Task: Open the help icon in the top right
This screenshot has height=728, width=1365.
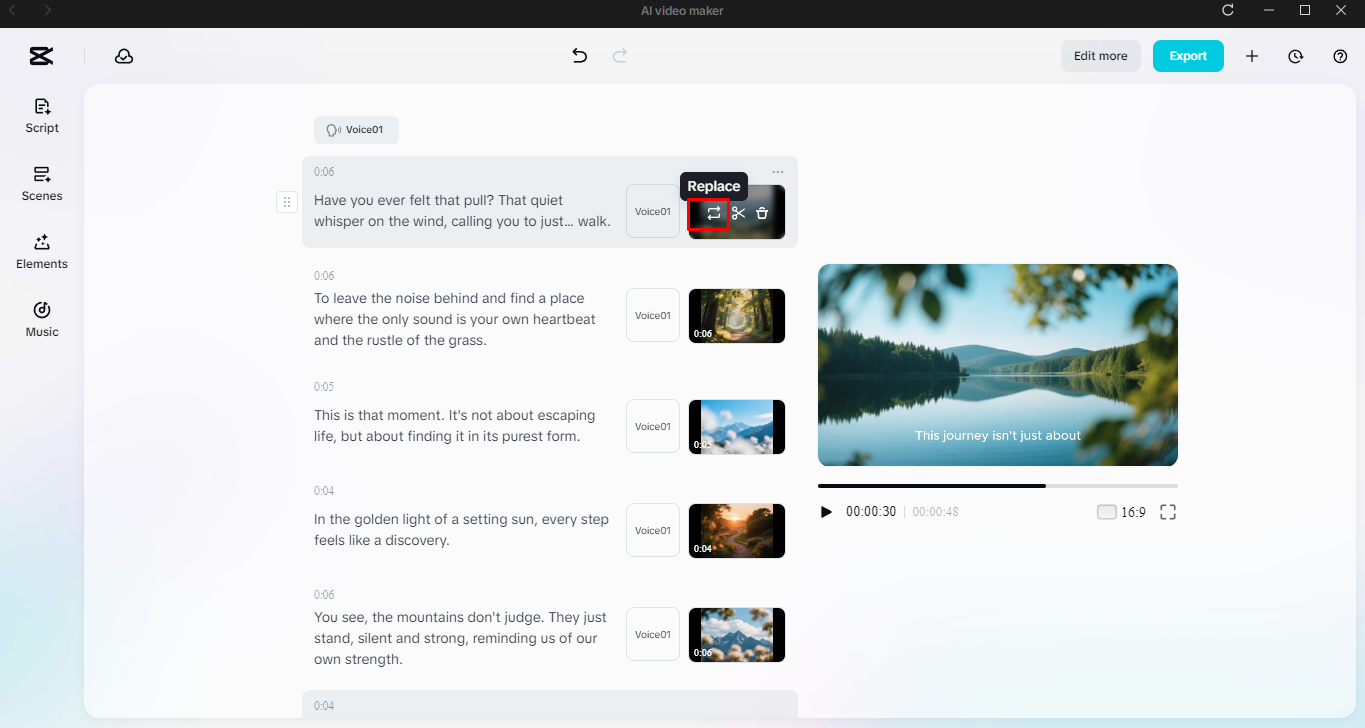Action: click(1340, 56)
